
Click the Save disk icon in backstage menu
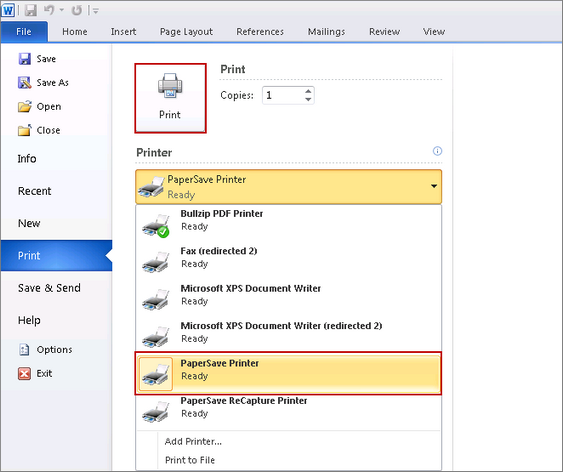click(x=24, y=59)
